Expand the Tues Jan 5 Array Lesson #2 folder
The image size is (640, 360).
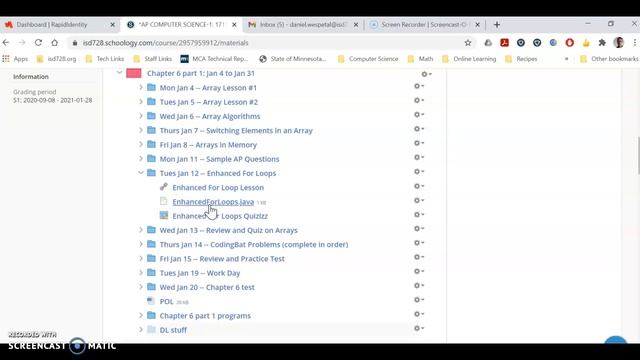coord(141,102)
